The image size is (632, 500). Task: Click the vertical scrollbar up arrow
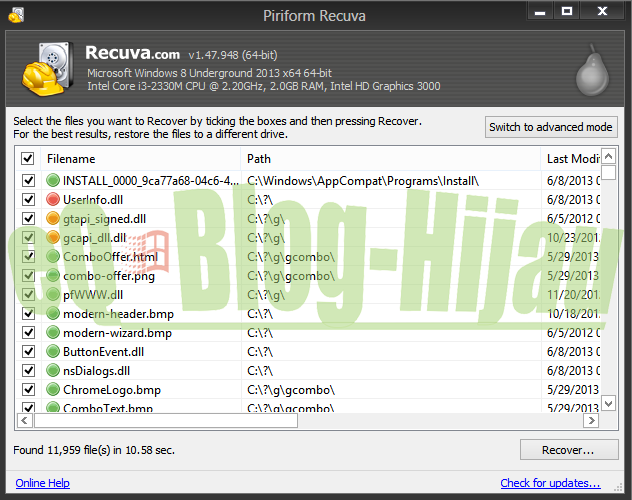(609, 156)
